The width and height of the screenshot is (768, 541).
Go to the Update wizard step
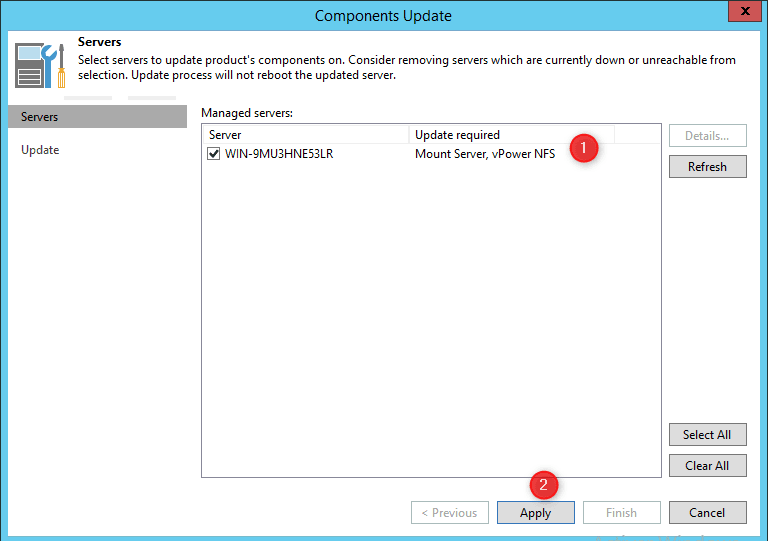click(x=40, y=150)
